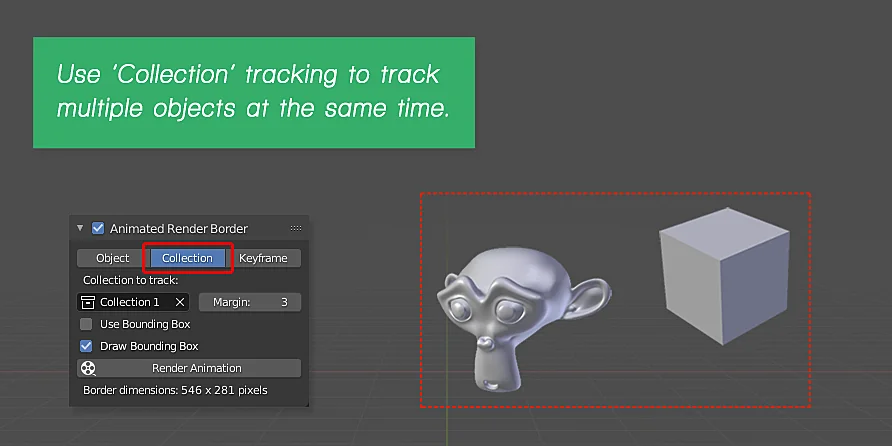Image resolution: width=892 pixels, height=446 pixels.
Task: Clear Collection 1 with the X
Action: (180, 302)
